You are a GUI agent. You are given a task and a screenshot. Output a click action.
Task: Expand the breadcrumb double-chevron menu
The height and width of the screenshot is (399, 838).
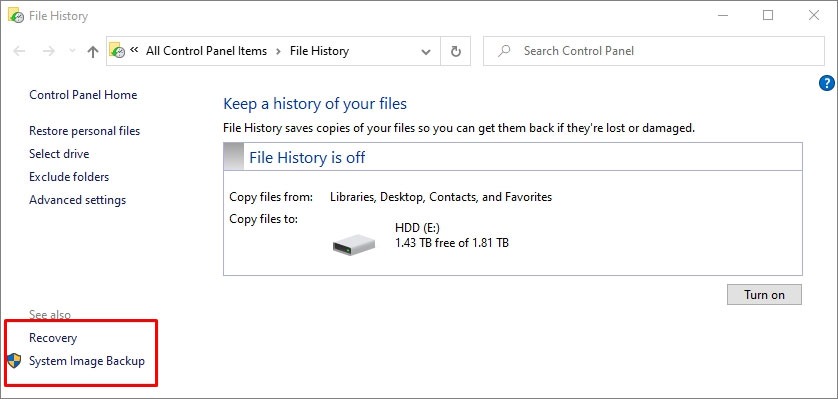pos(135,50)
